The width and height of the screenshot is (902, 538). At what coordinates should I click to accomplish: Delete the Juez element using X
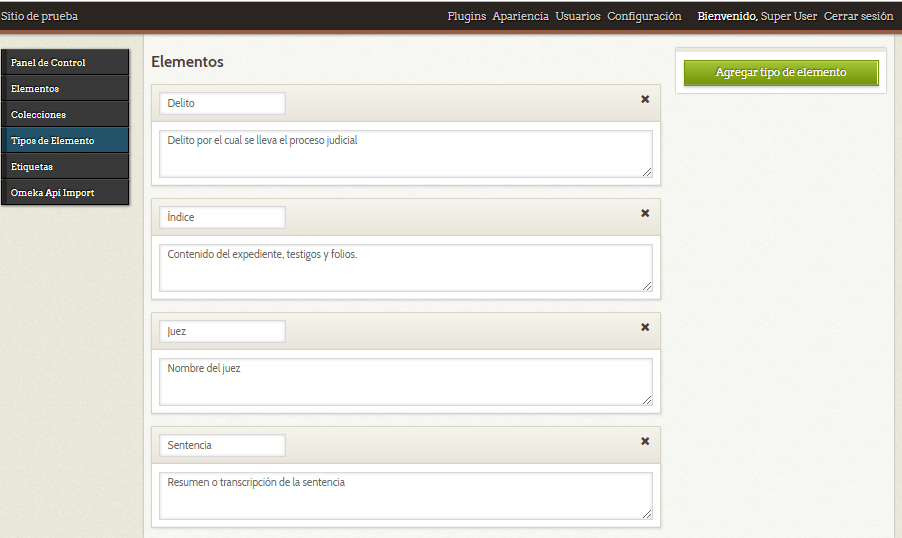(x=645, y=327)
